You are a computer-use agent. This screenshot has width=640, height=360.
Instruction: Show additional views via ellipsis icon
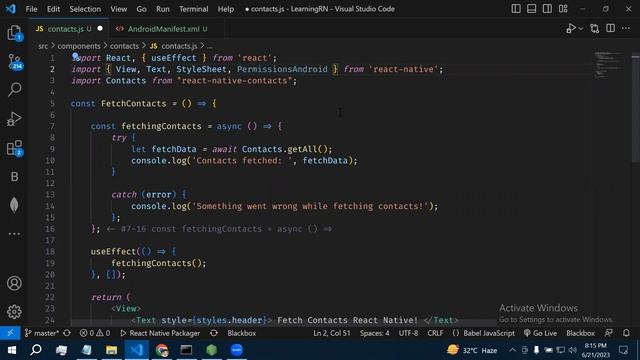tap(14, 234)
